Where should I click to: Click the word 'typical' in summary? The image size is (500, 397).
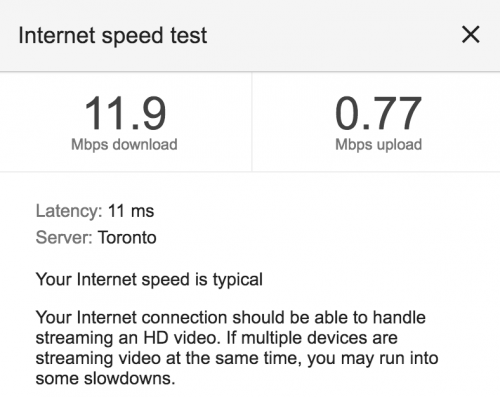(x=238, y=280)
